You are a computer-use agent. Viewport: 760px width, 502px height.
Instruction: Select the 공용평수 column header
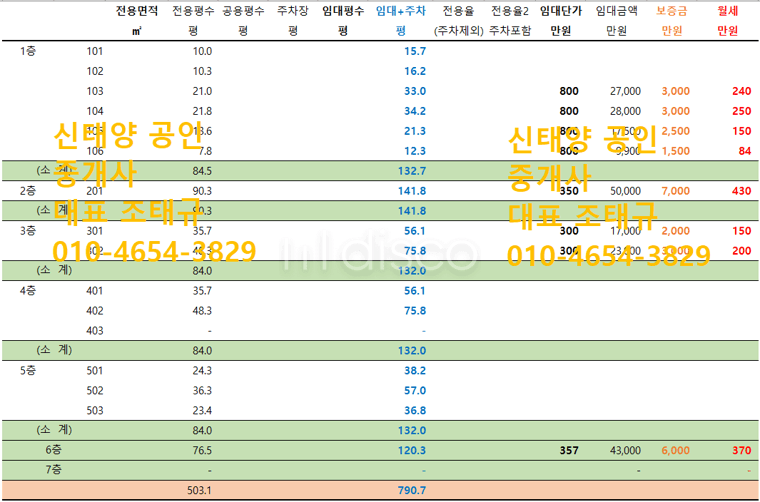243,11
